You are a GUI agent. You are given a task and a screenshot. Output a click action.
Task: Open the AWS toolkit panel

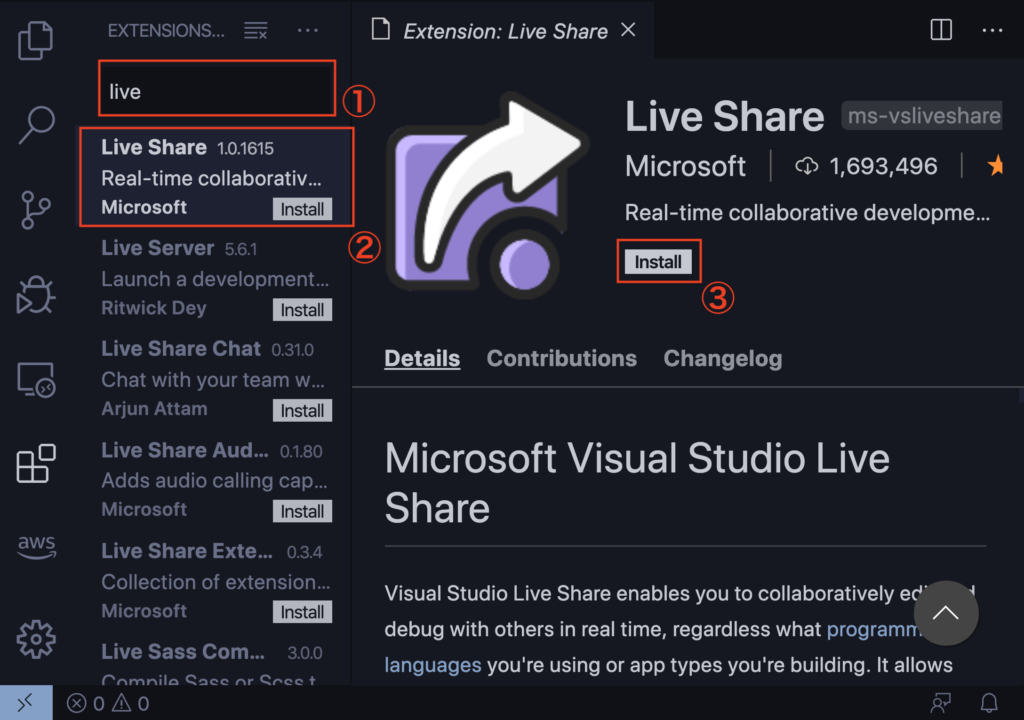[36, 546]
